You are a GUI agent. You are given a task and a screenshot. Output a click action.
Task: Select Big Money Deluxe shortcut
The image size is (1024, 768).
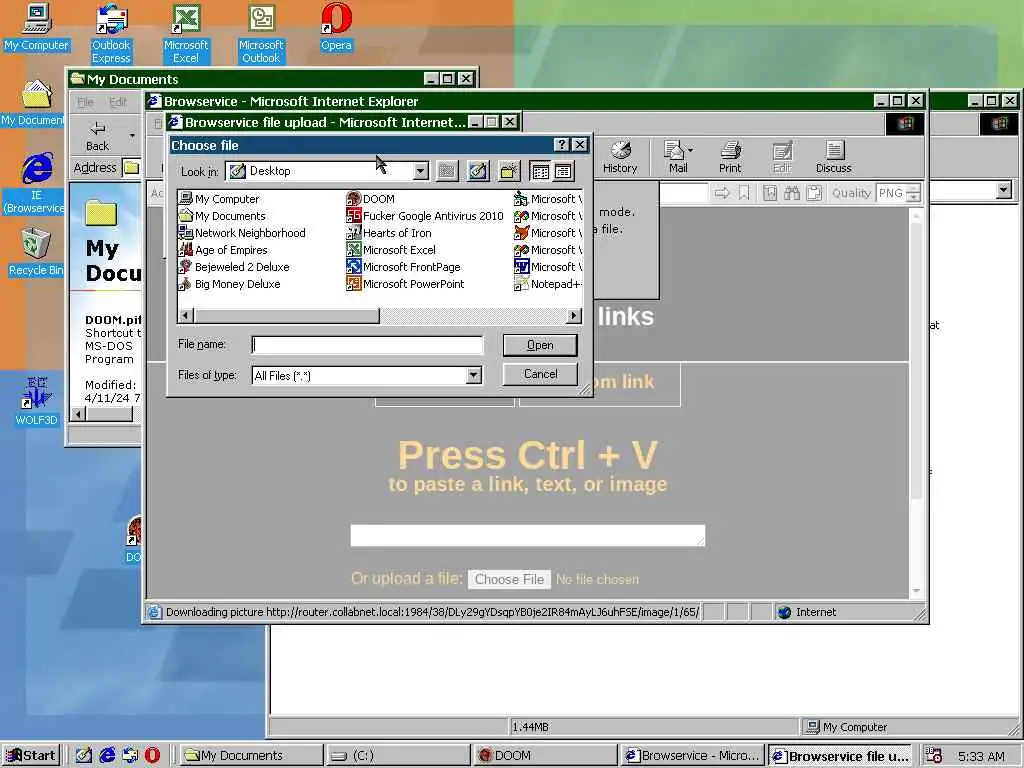(230, 283)
